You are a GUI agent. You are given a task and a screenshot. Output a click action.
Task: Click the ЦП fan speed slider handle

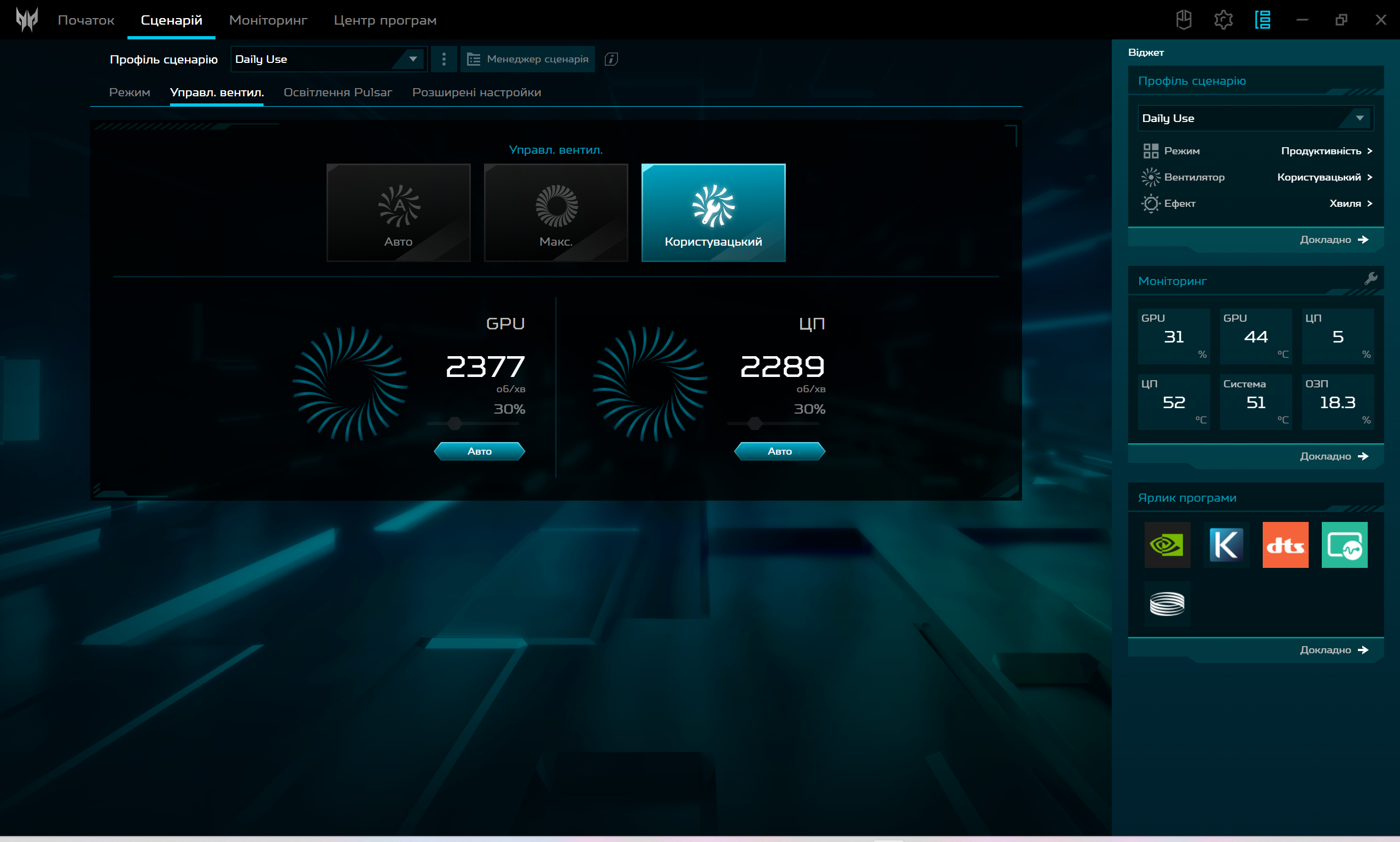click(x=754, y=423)
